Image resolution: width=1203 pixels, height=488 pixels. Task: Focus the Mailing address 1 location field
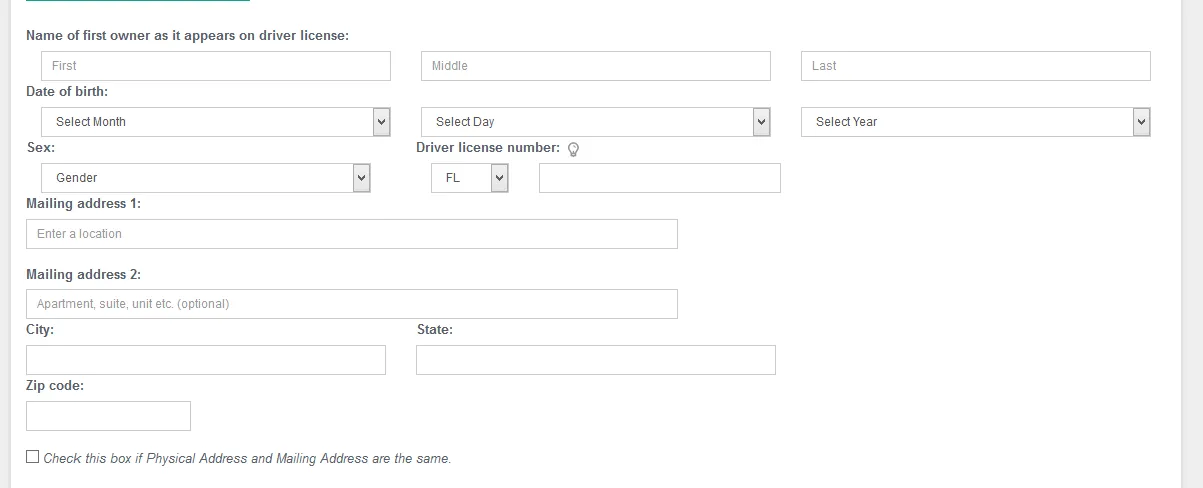coord(352,234)
